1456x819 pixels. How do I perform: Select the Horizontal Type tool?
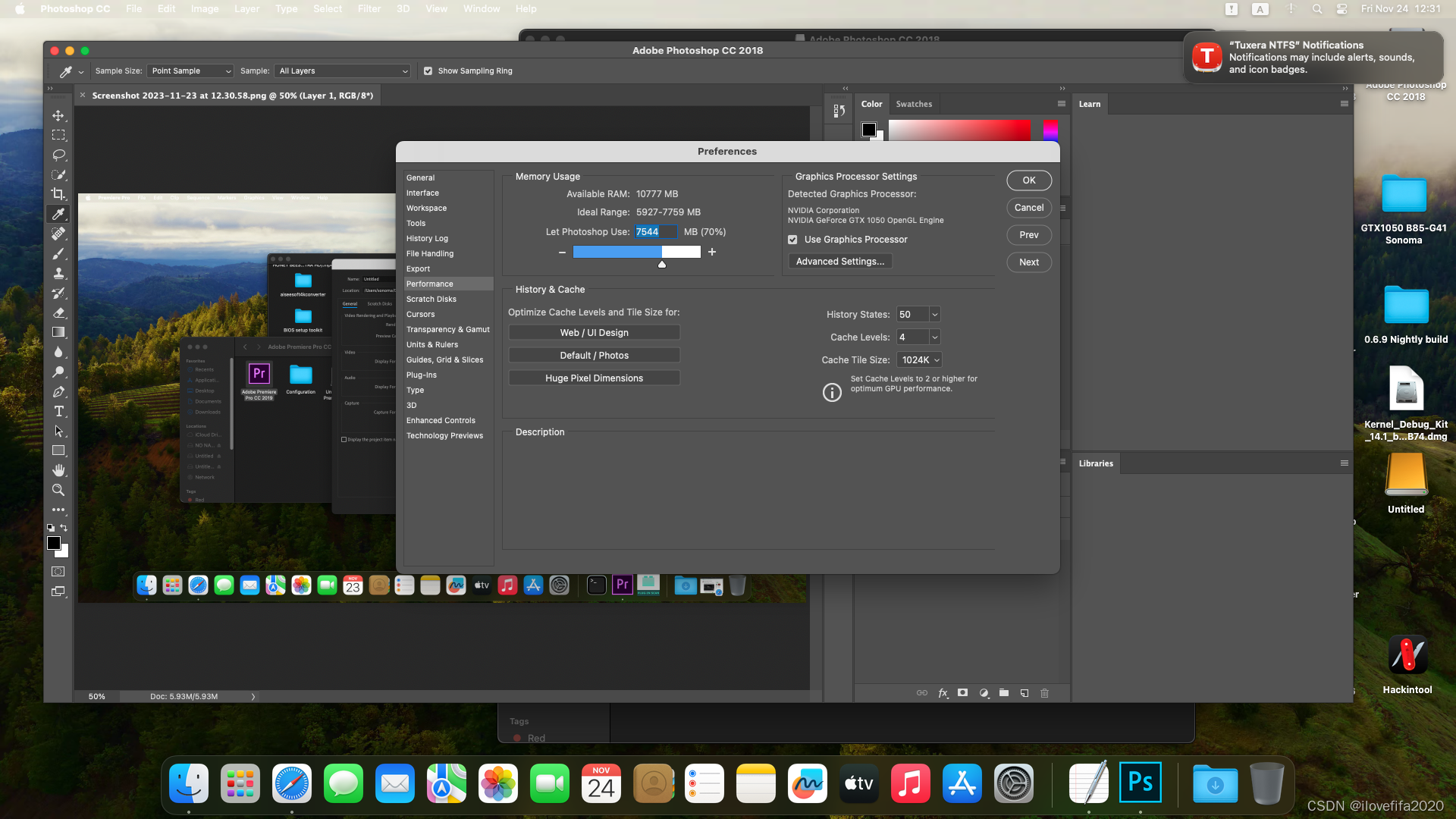tap(58, 411)
